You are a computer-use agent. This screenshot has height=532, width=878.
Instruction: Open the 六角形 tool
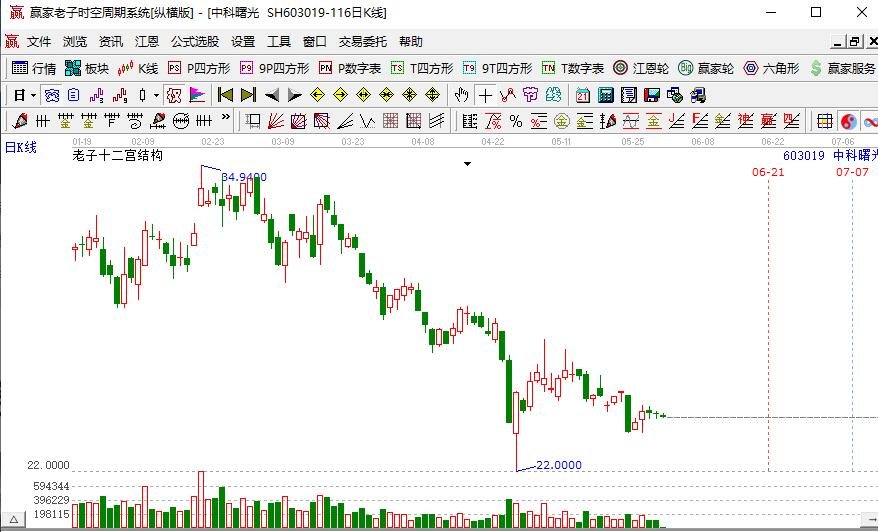point(771,68)
